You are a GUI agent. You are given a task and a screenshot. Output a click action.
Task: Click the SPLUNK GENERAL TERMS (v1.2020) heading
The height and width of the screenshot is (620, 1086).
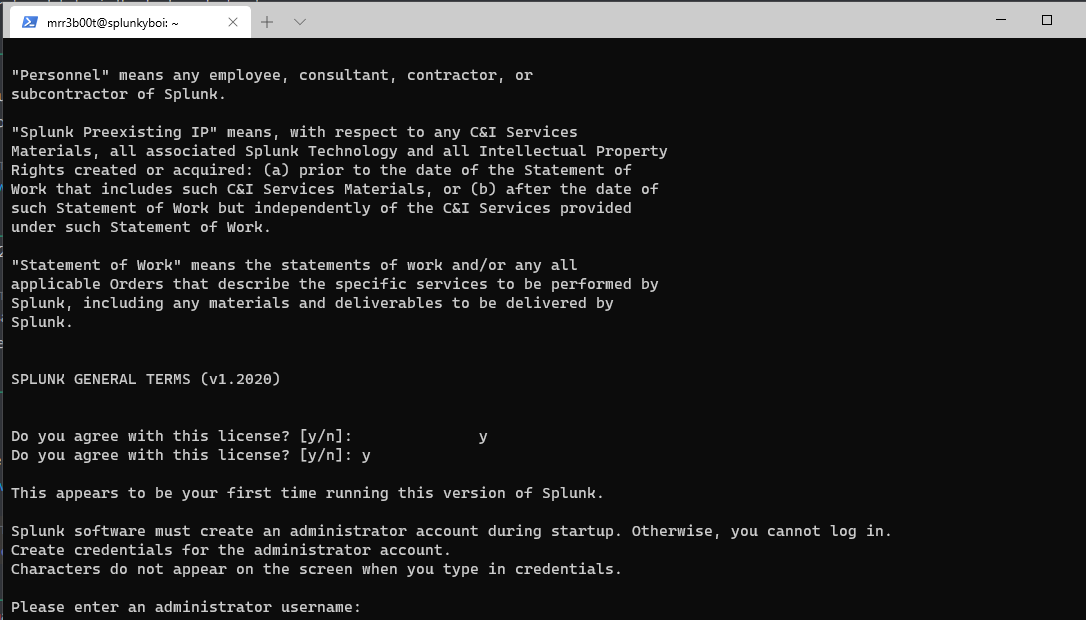tap(145, 379)
